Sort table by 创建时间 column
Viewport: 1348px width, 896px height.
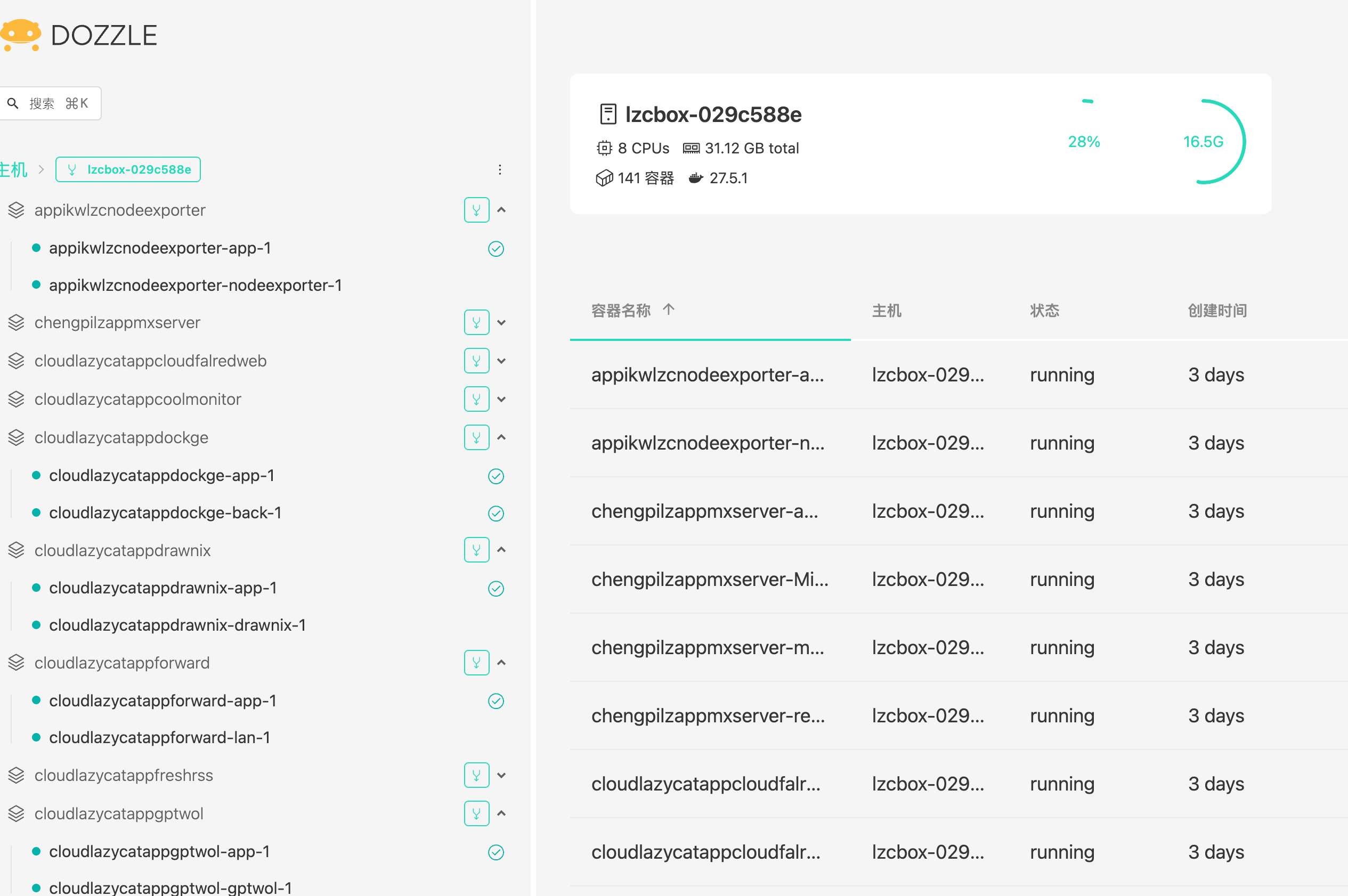(1217, 311)
